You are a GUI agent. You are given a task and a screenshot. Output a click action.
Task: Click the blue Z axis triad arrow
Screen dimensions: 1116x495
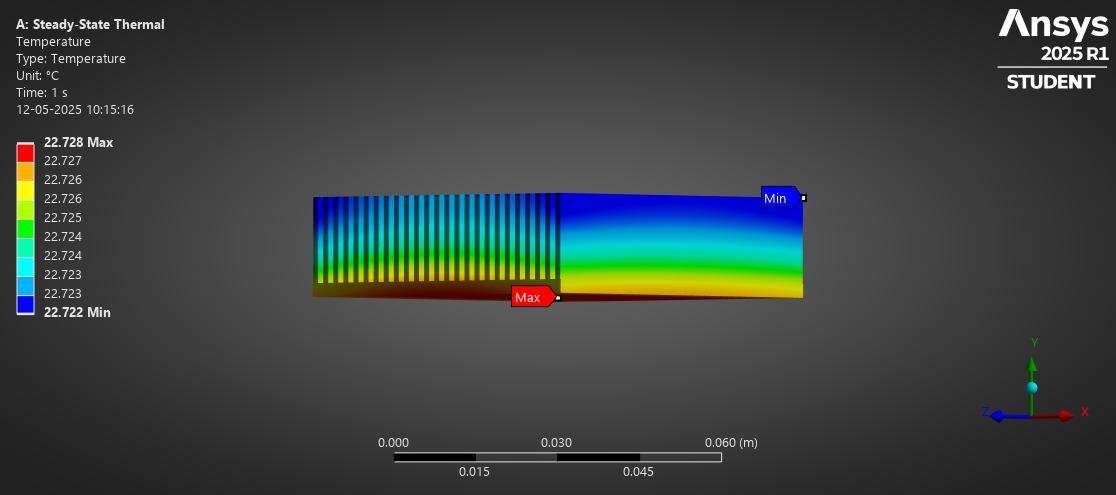[996, 415]
